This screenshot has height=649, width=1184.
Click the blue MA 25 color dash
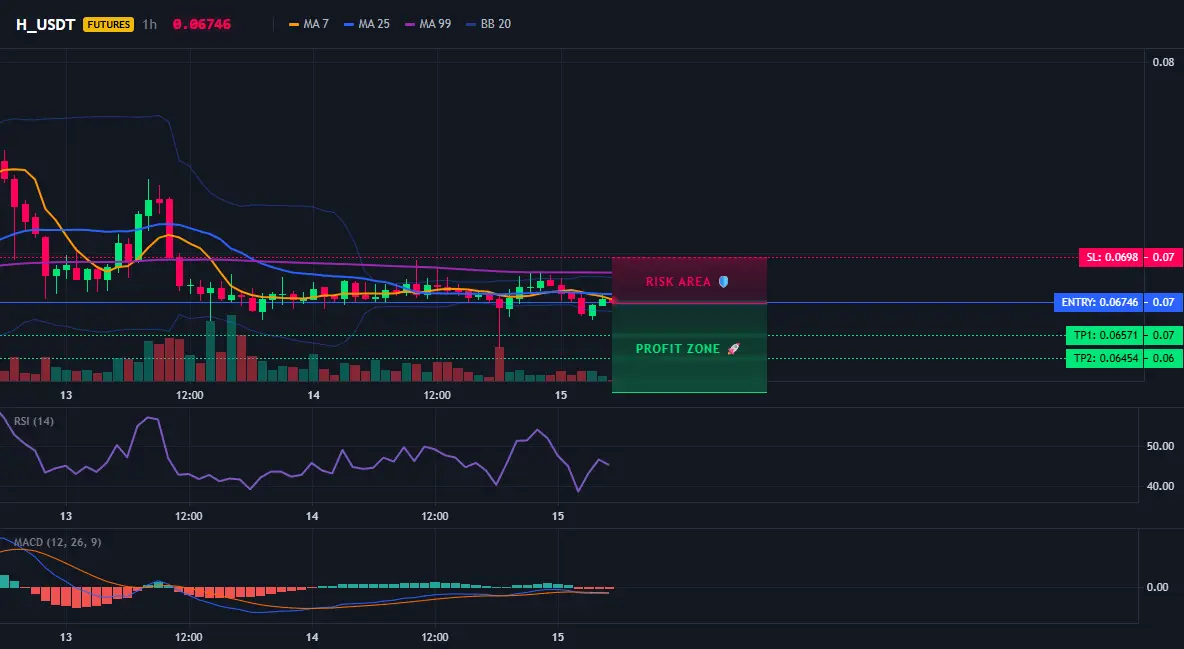click(349, 24)
